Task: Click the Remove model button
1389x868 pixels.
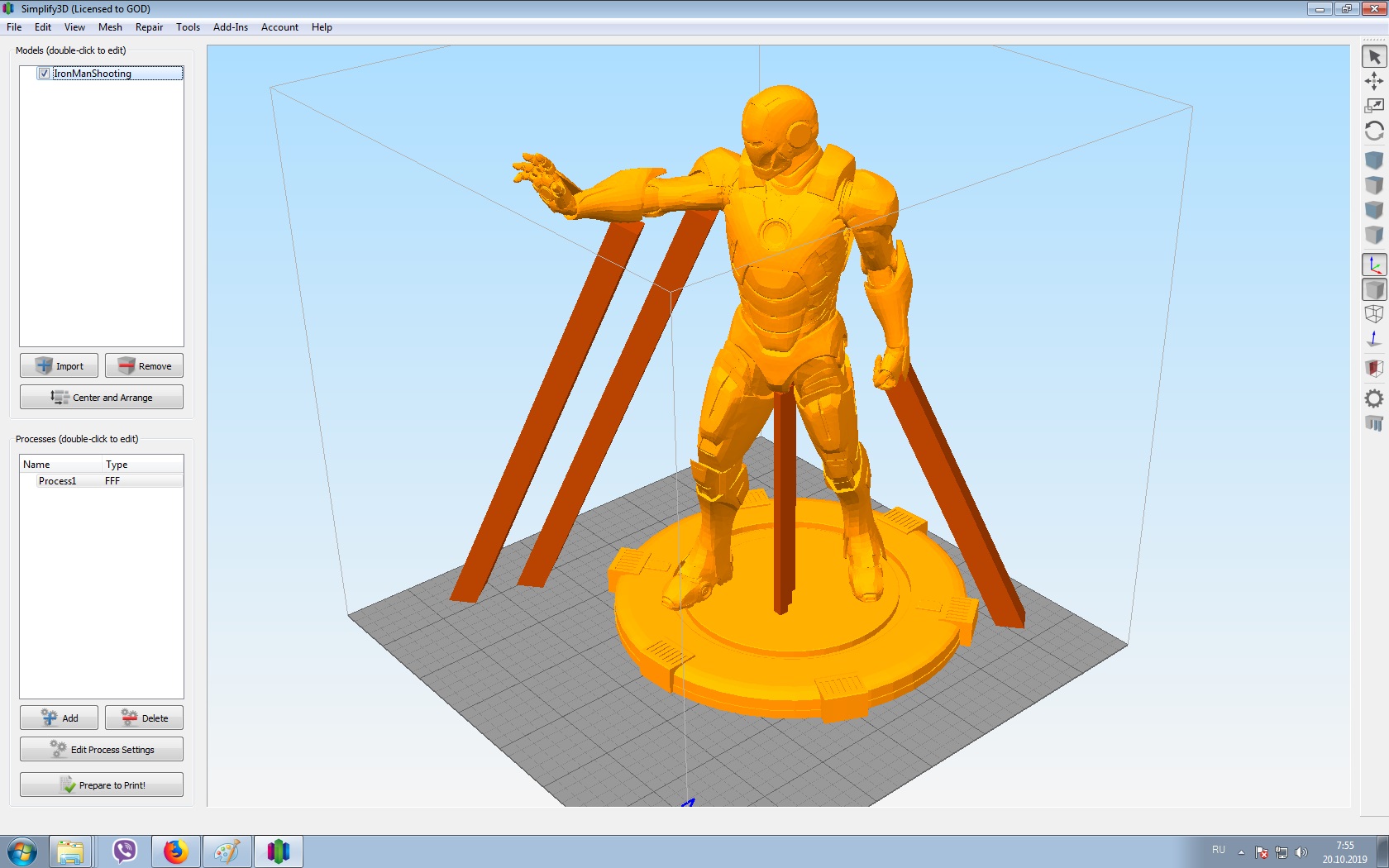Action: tap(144, 365)
